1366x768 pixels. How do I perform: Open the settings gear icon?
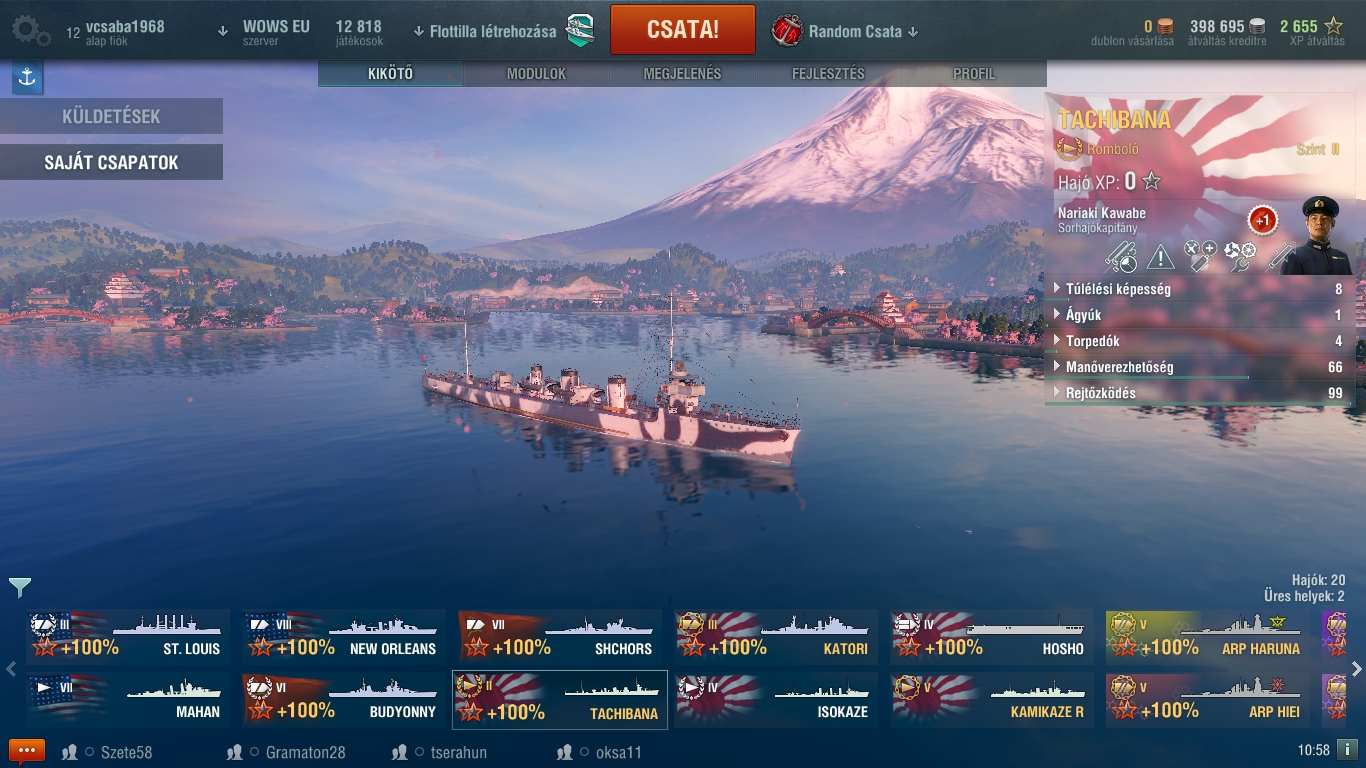tap(31, 30)
